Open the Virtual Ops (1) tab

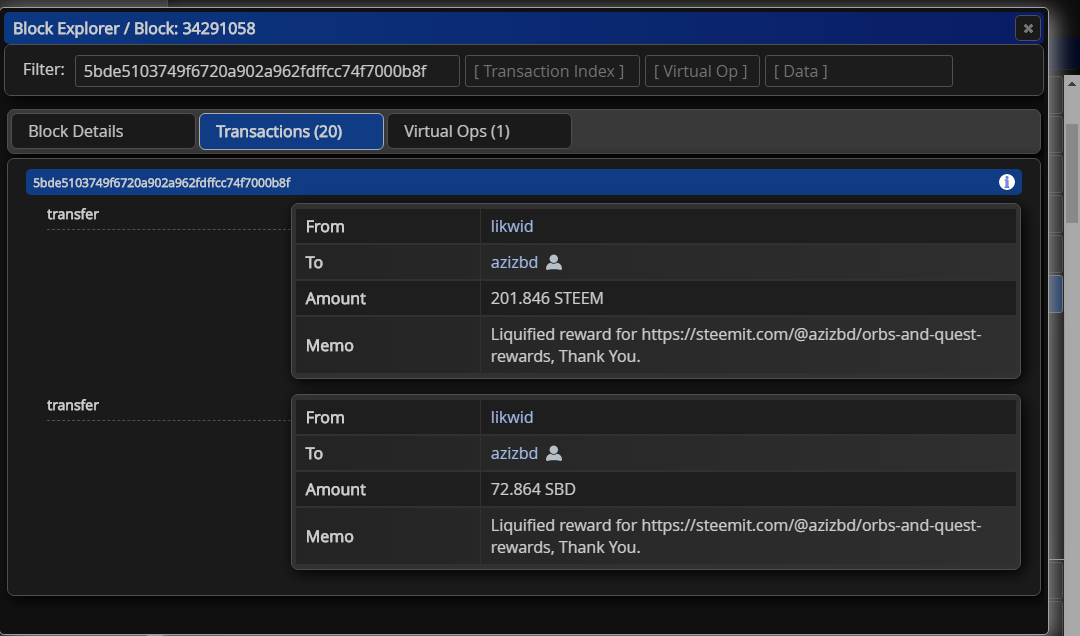(479, 131)
